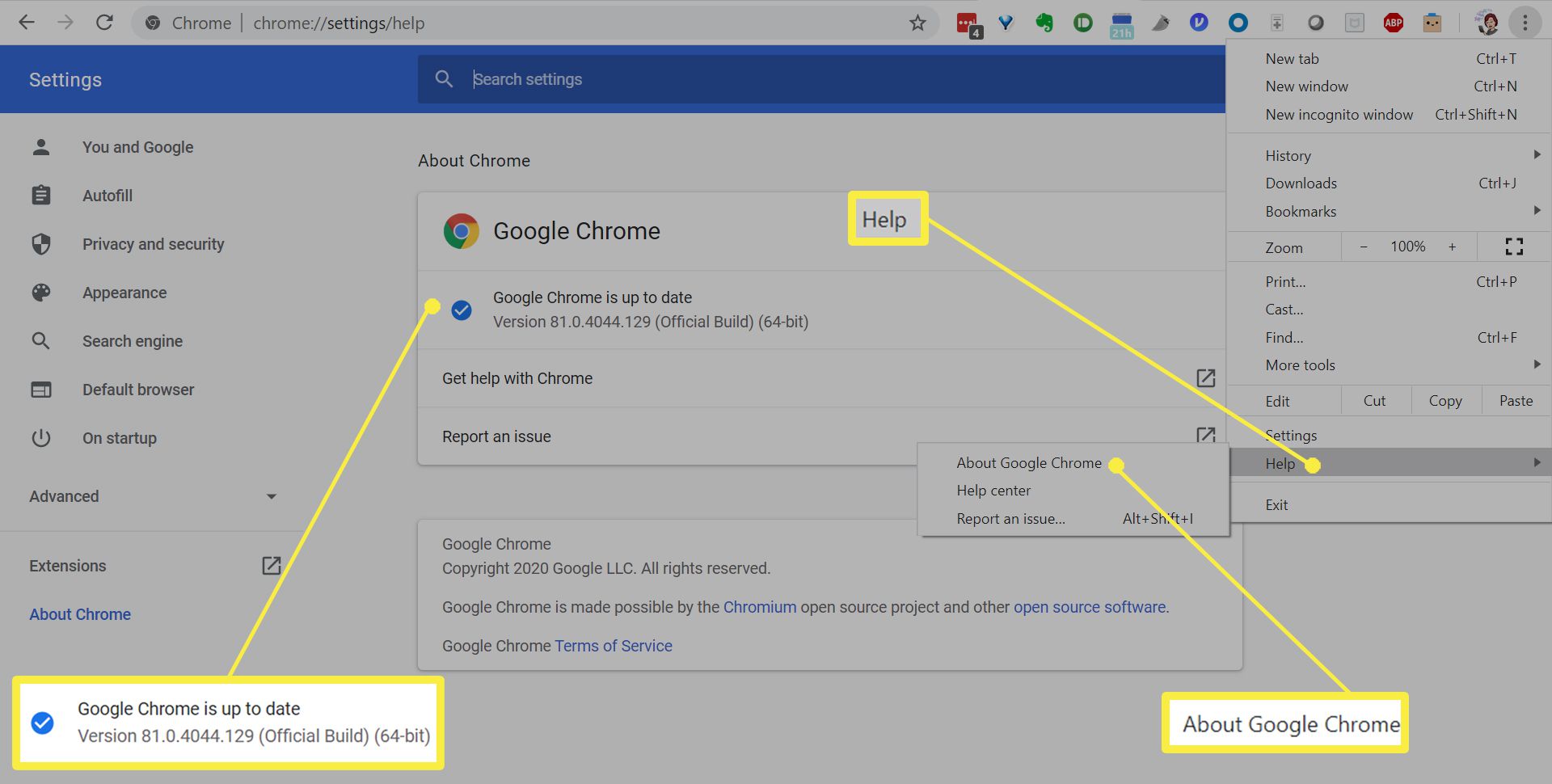Click the site info icon in address bar
Image resolution: width=1552 pixels, height=784 pixels.
153,23
